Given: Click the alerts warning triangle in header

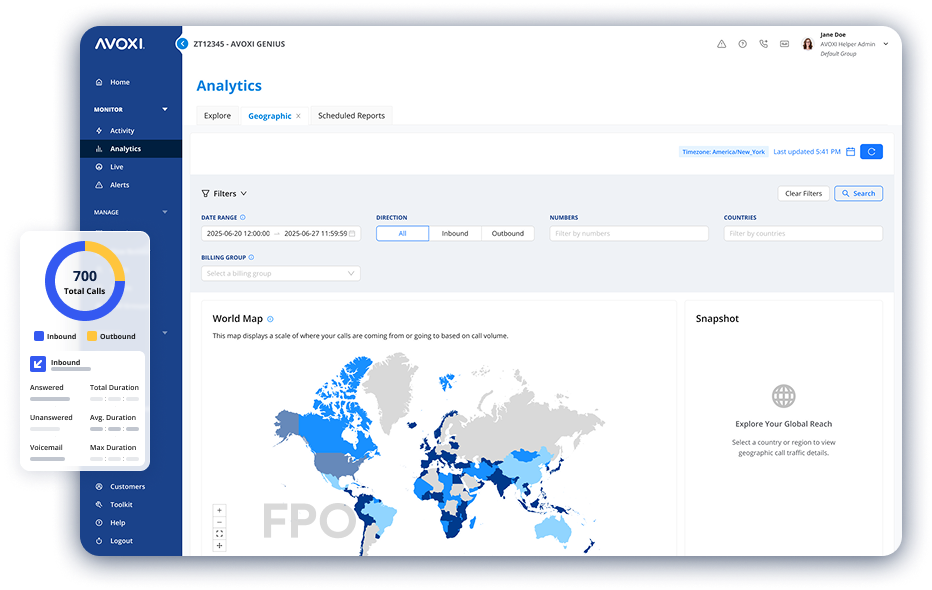Looking at the screenshot, I should (x=721, y=44).
